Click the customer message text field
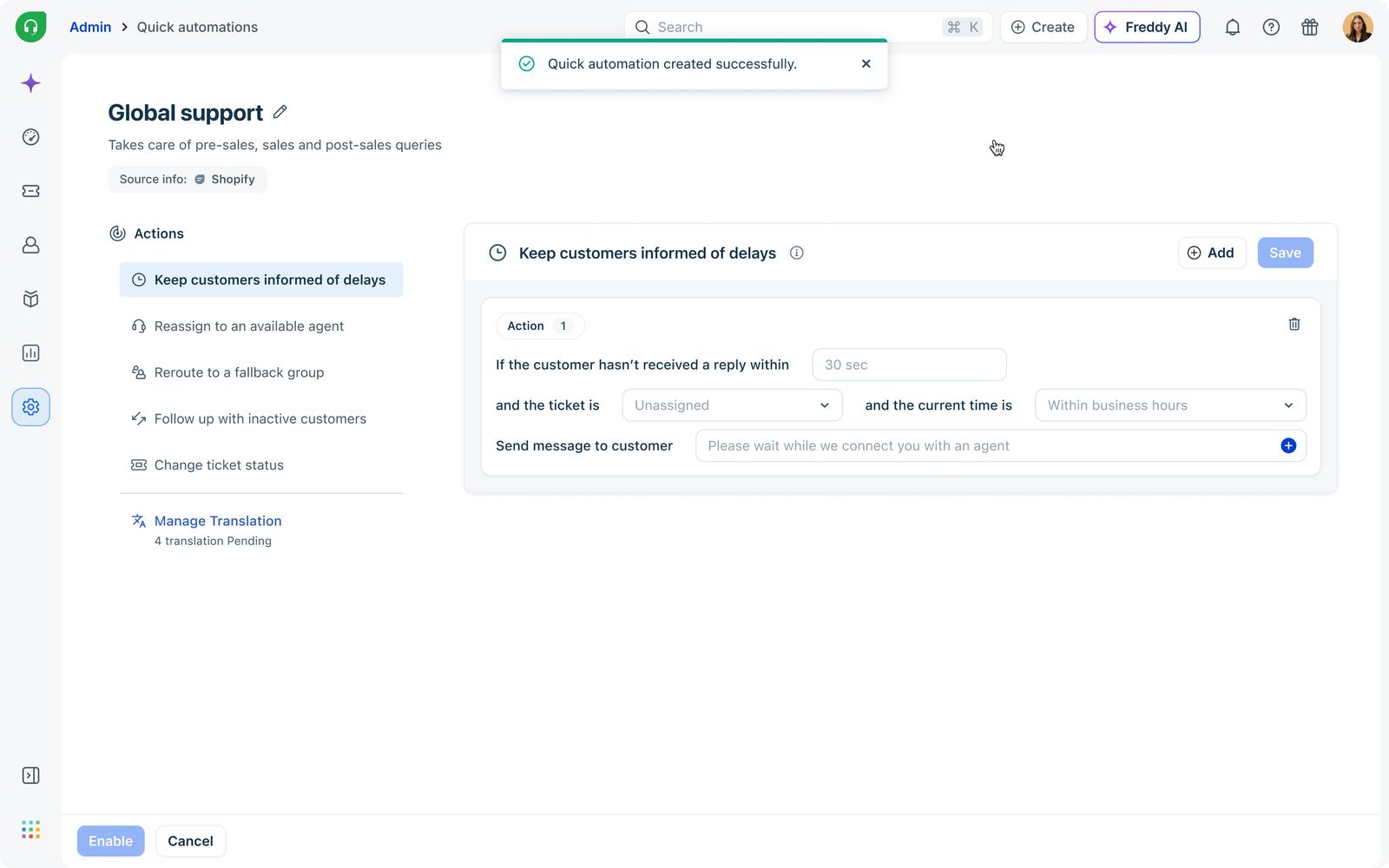Screen dimensions: 1389x868 (1000, 445)
